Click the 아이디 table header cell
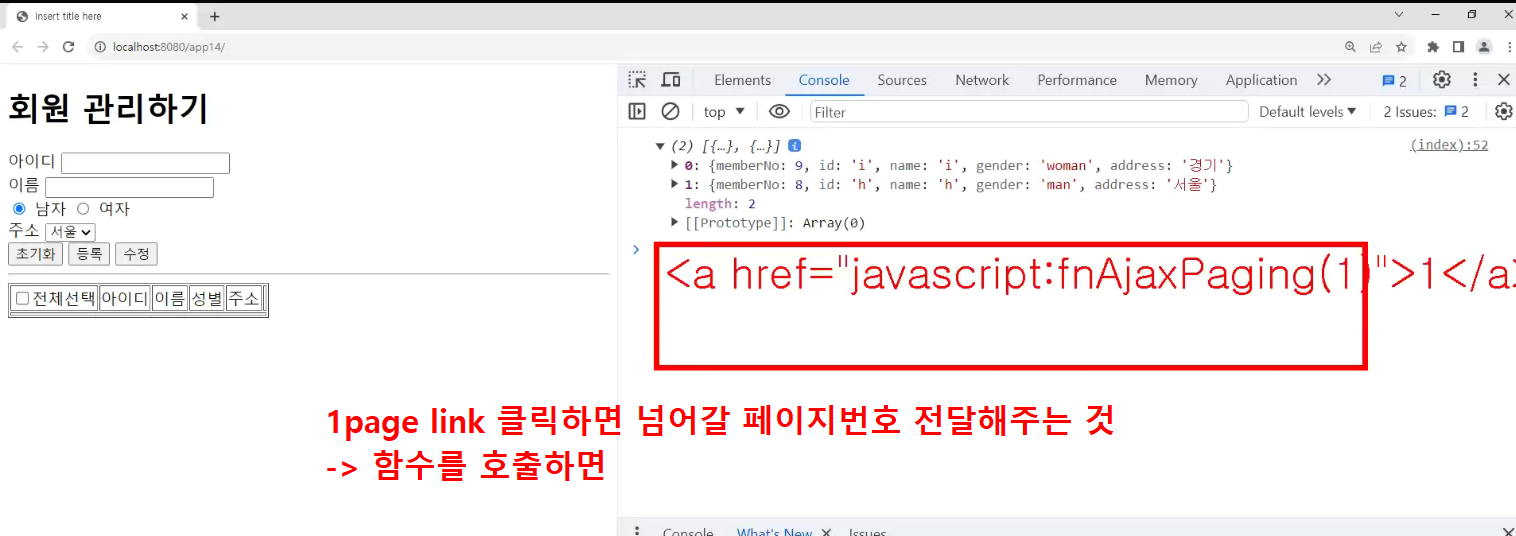This screenshot has height=536, width=1516. (125, 298)
